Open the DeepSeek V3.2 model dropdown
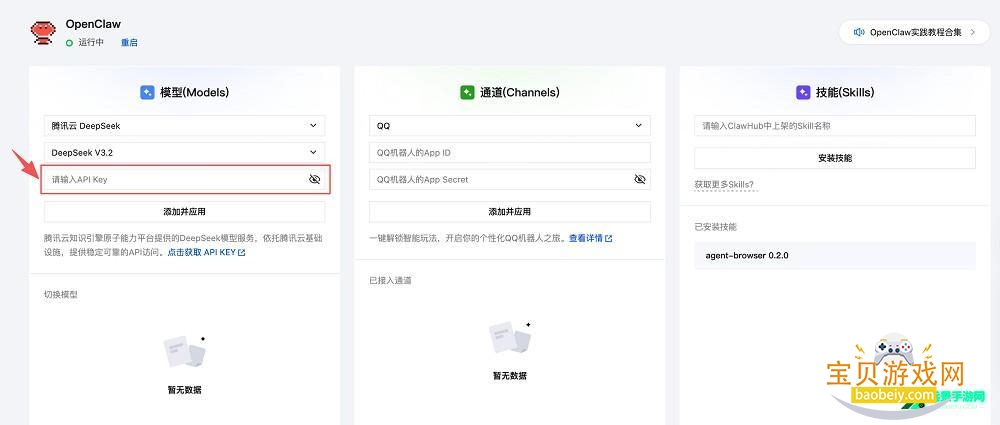Viewport: 1000px width, 425px height. (184, 153)
